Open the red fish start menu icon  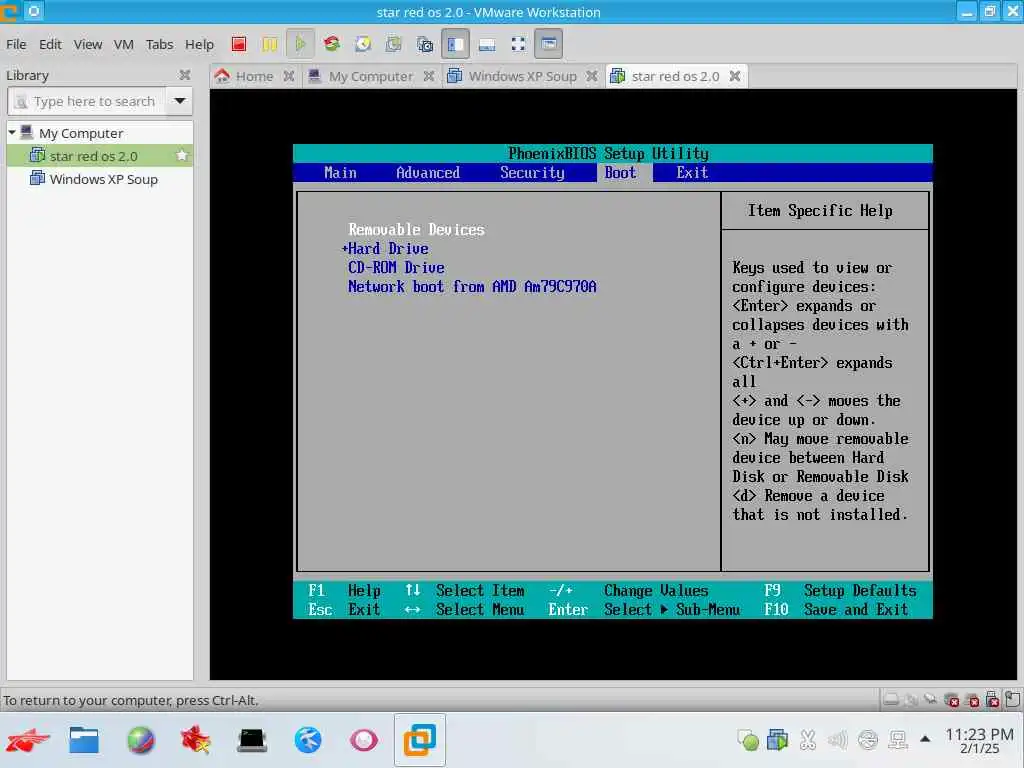pos(28,740)
